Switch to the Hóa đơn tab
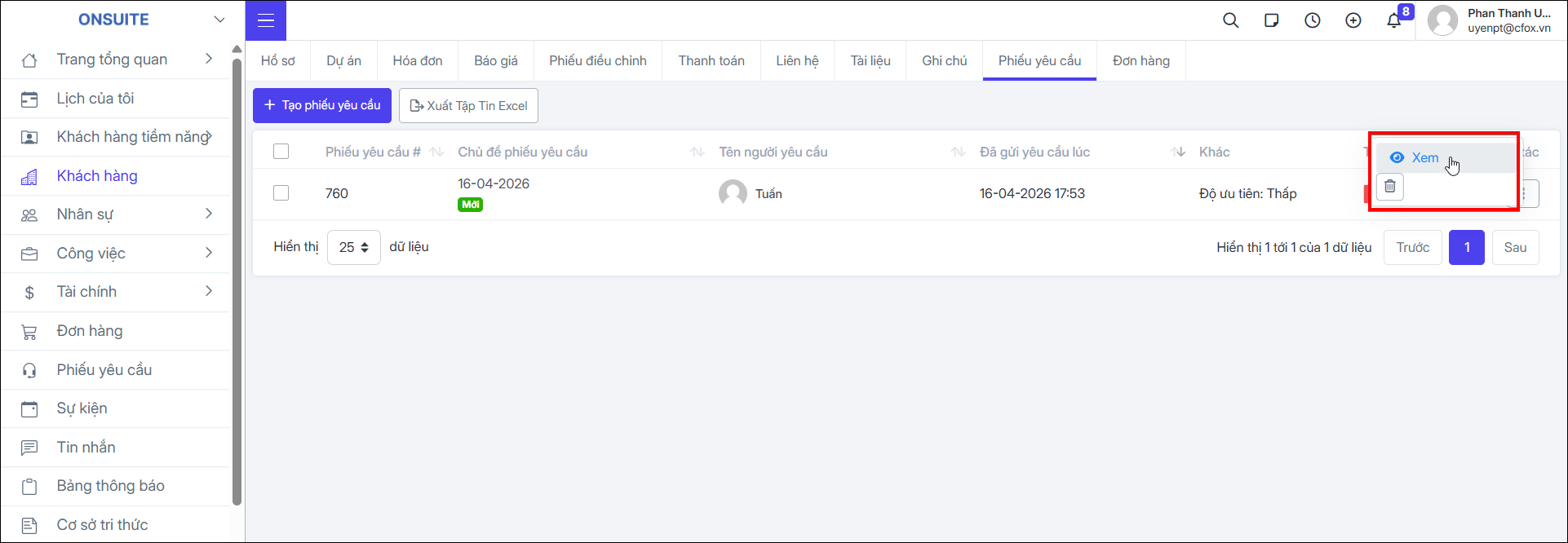The height and width of the screenshot is (543, 1568). pyautogui.click(x=418, y=60)
